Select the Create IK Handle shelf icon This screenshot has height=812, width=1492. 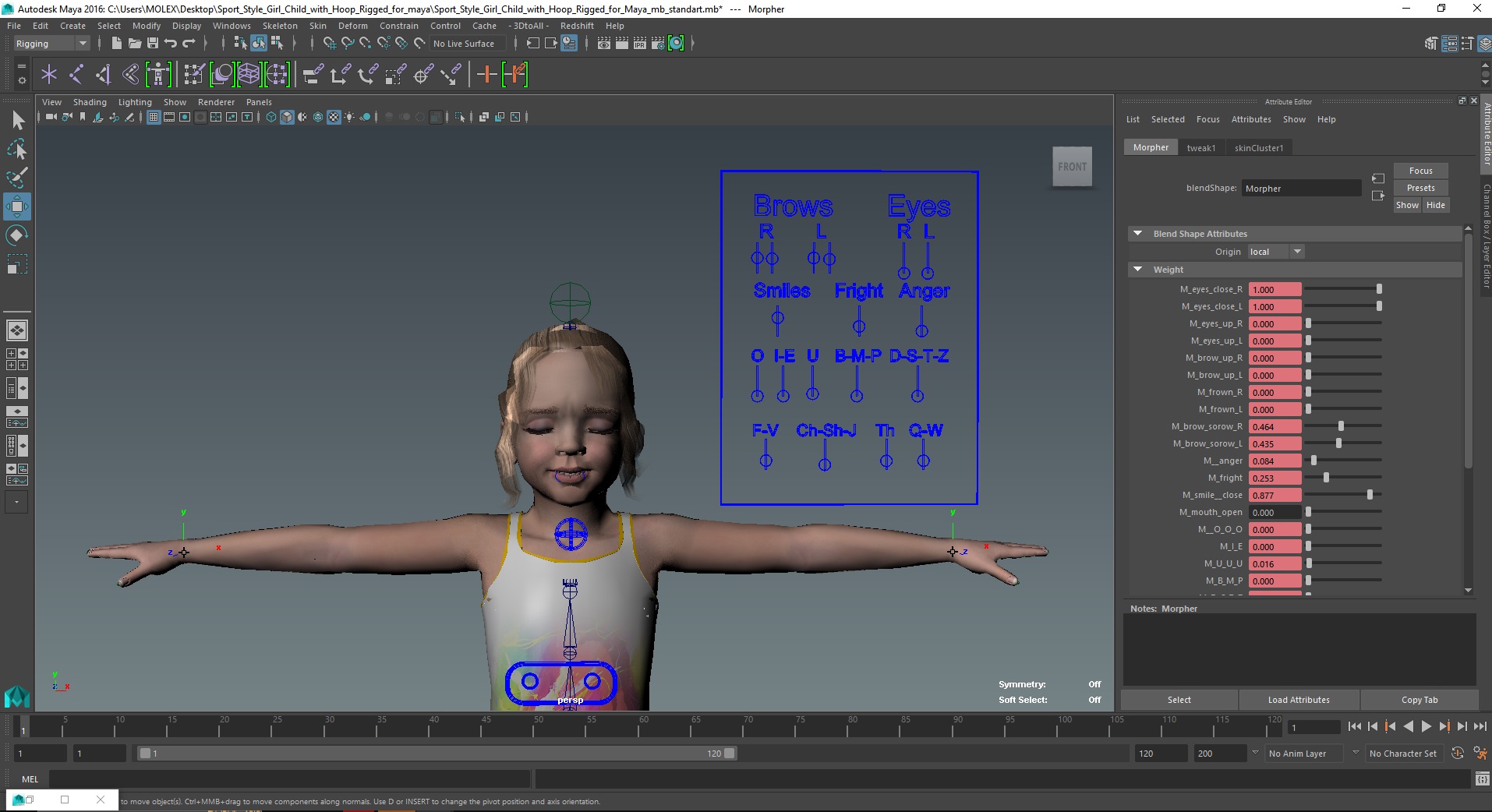(103, 75)
